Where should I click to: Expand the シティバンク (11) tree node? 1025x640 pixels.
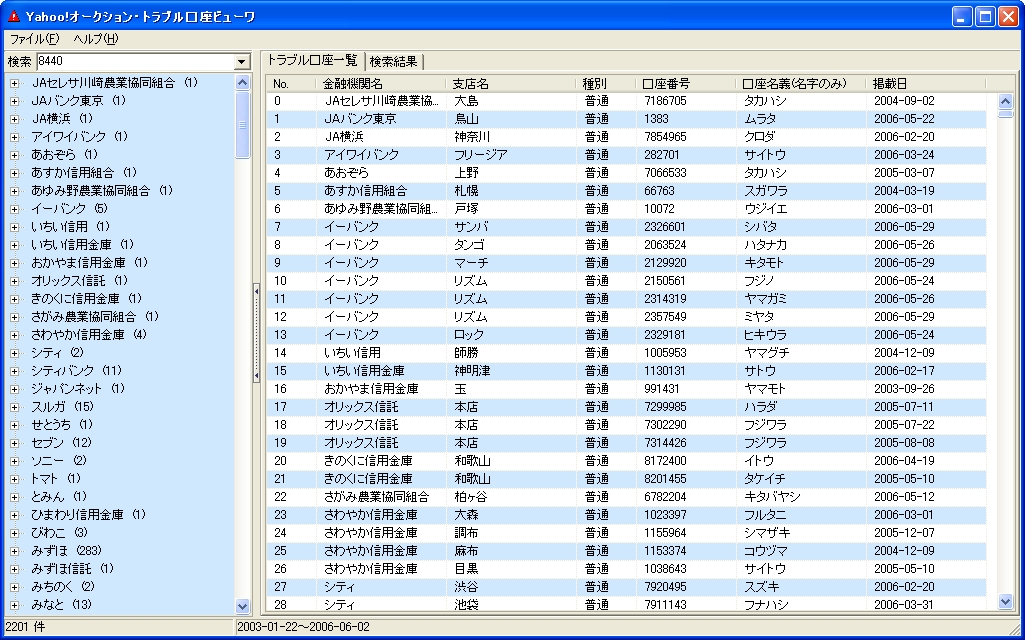coord(14,371)
